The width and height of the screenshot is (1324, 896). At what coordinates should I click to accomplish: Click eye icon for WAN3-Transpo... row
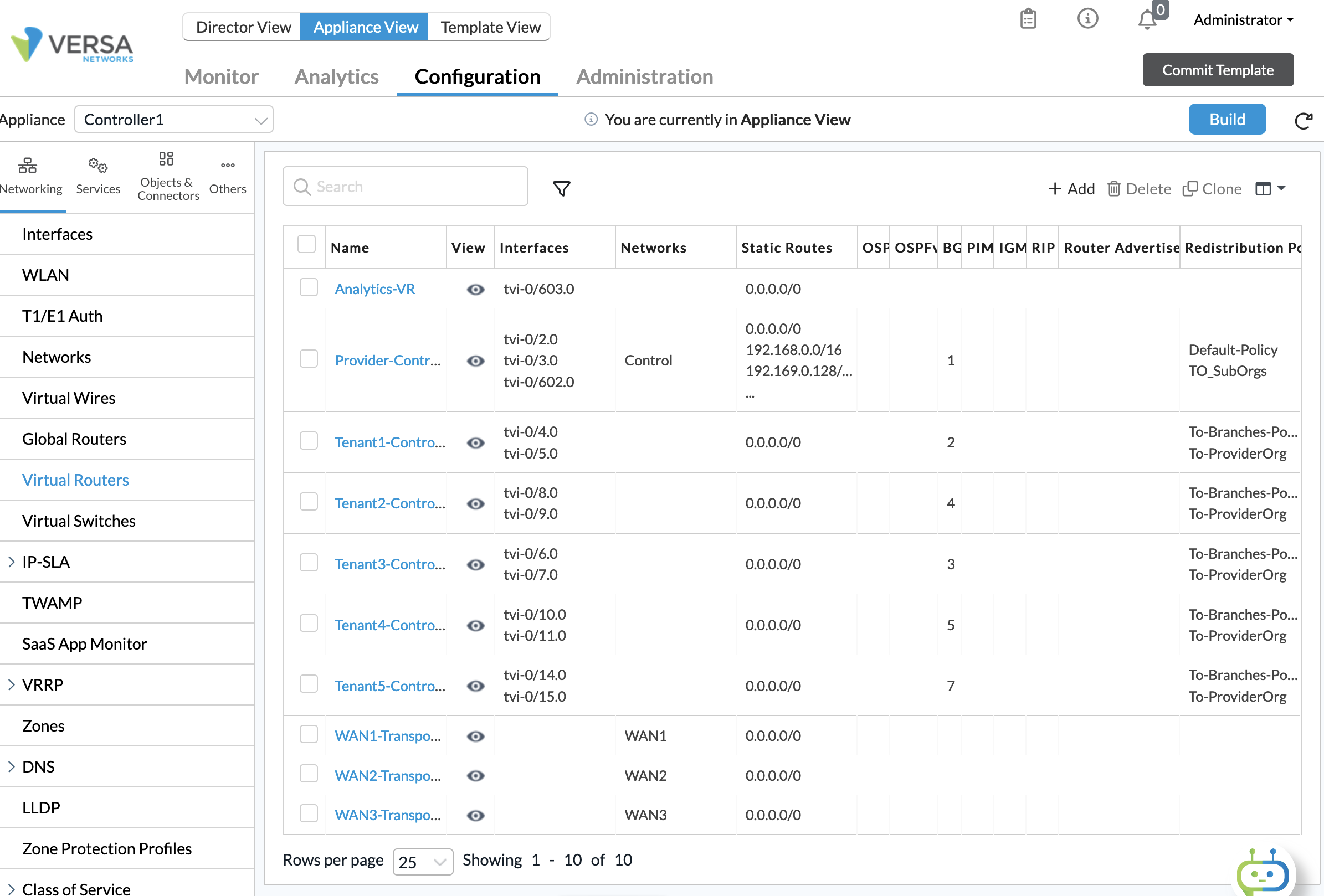click(475, 816)
